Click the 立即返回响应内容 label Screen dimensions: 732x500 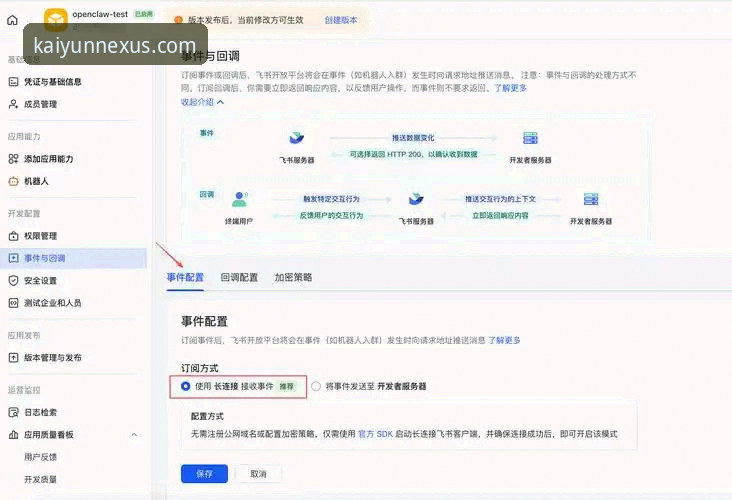(500, 216)
